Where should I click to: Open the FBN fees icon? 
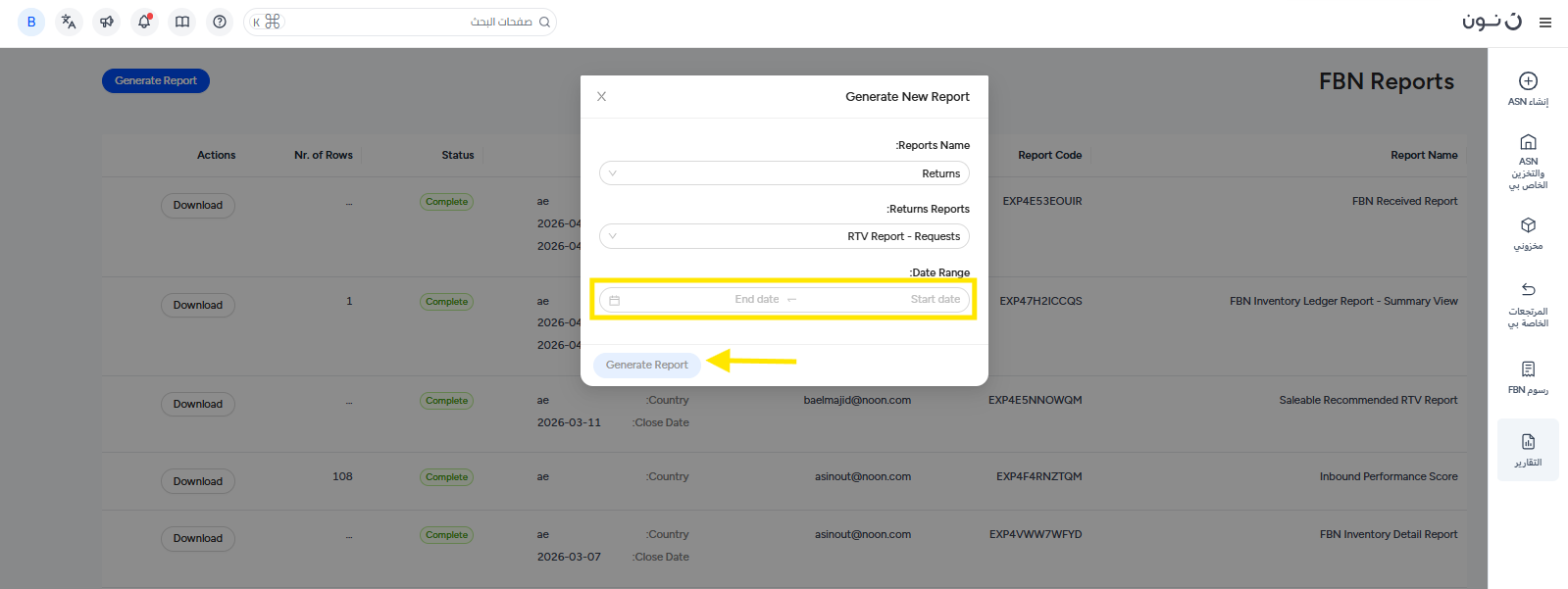1528,369
